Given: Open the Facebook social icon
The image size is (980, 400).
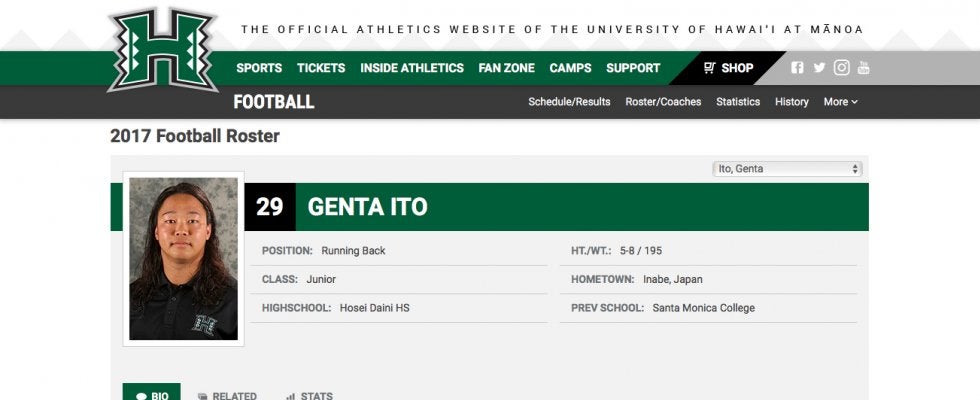Looking at the screenshot, I should click(797, 68).
